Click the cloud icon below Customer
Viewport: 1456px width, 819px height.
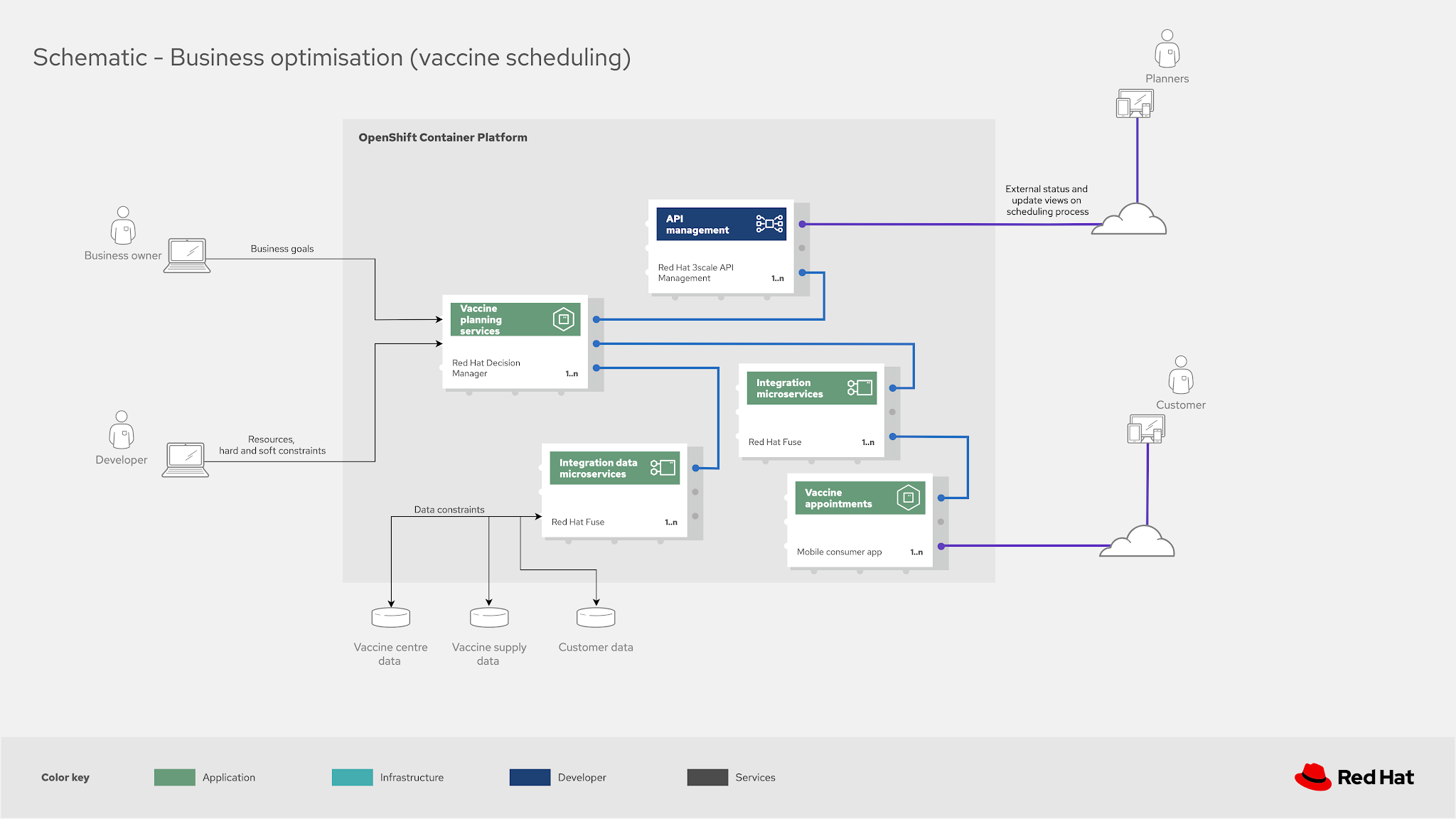pyautogui.click(x=1137, y=542)
